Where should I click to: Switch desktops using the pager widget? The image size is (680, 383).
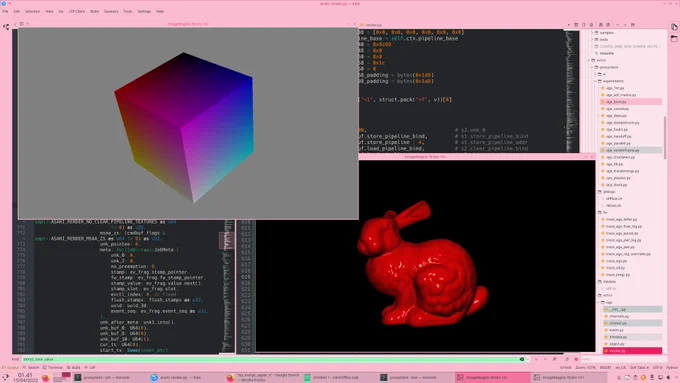pos(62,377)
